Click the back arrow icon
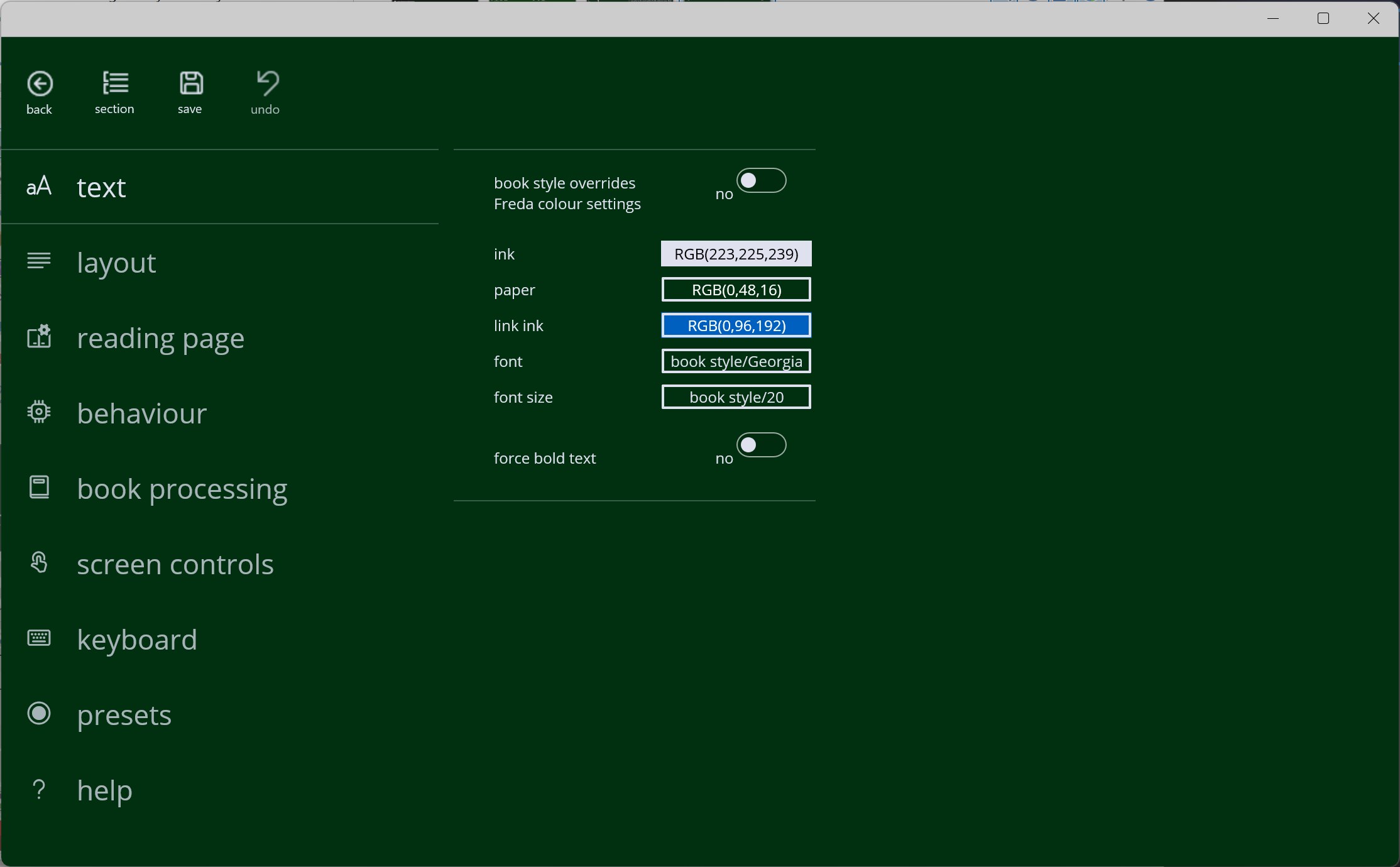The height and width of the screenshot is (867, 1400). [40, 84]
